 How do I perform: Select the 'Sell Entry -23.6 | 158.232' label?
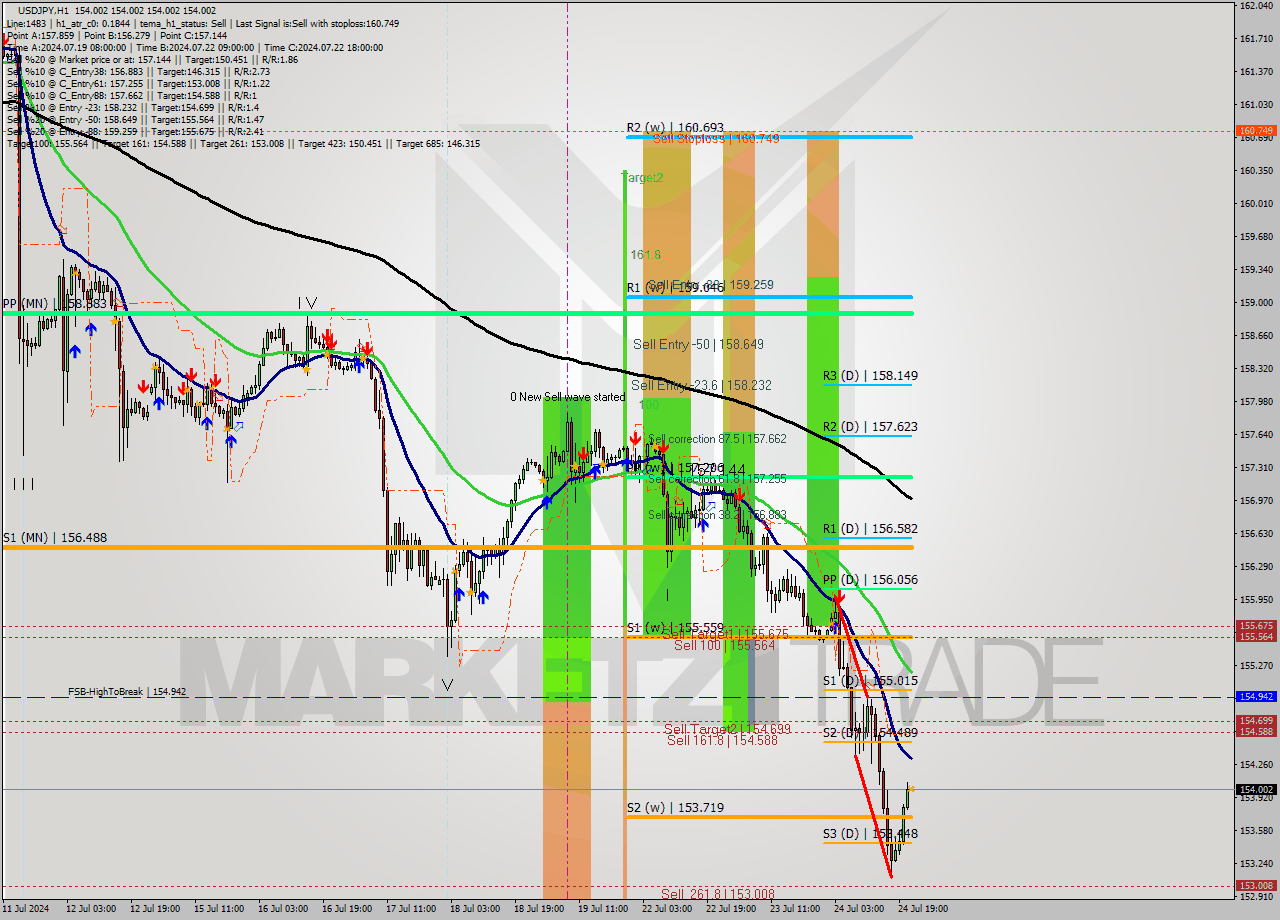coord(701,385)
